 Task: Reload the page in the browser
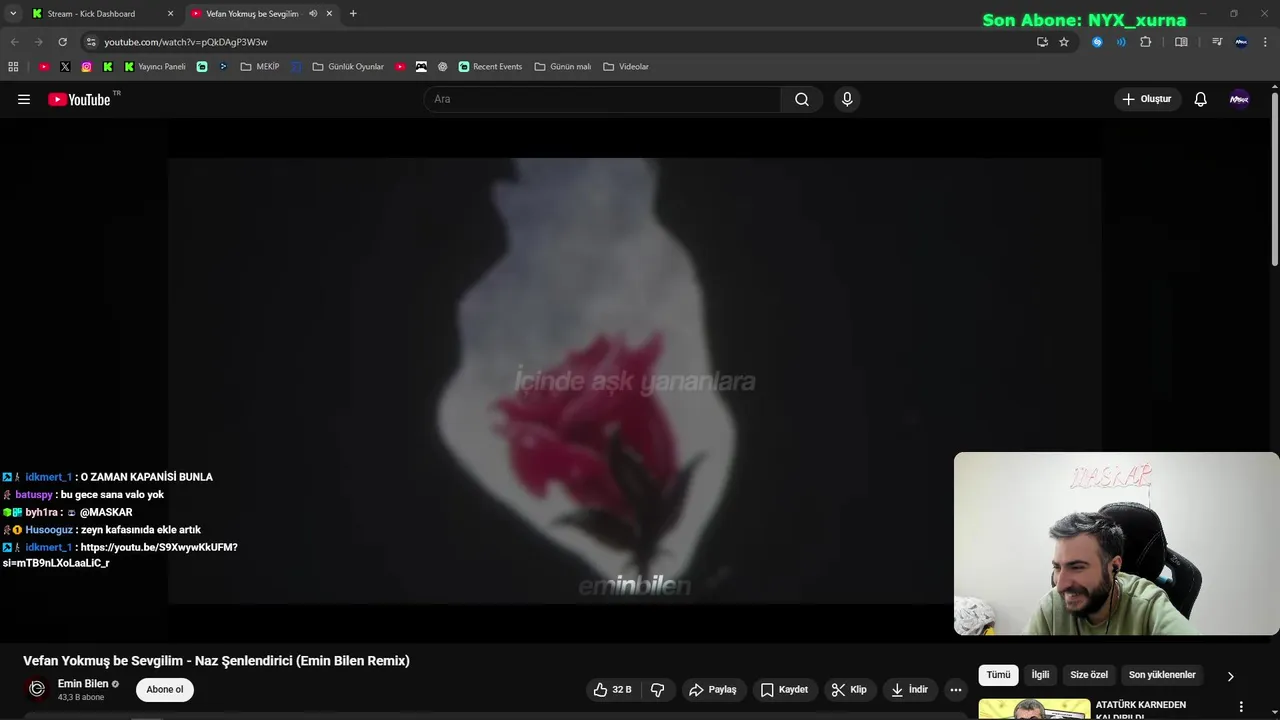(x=62, y=42)
